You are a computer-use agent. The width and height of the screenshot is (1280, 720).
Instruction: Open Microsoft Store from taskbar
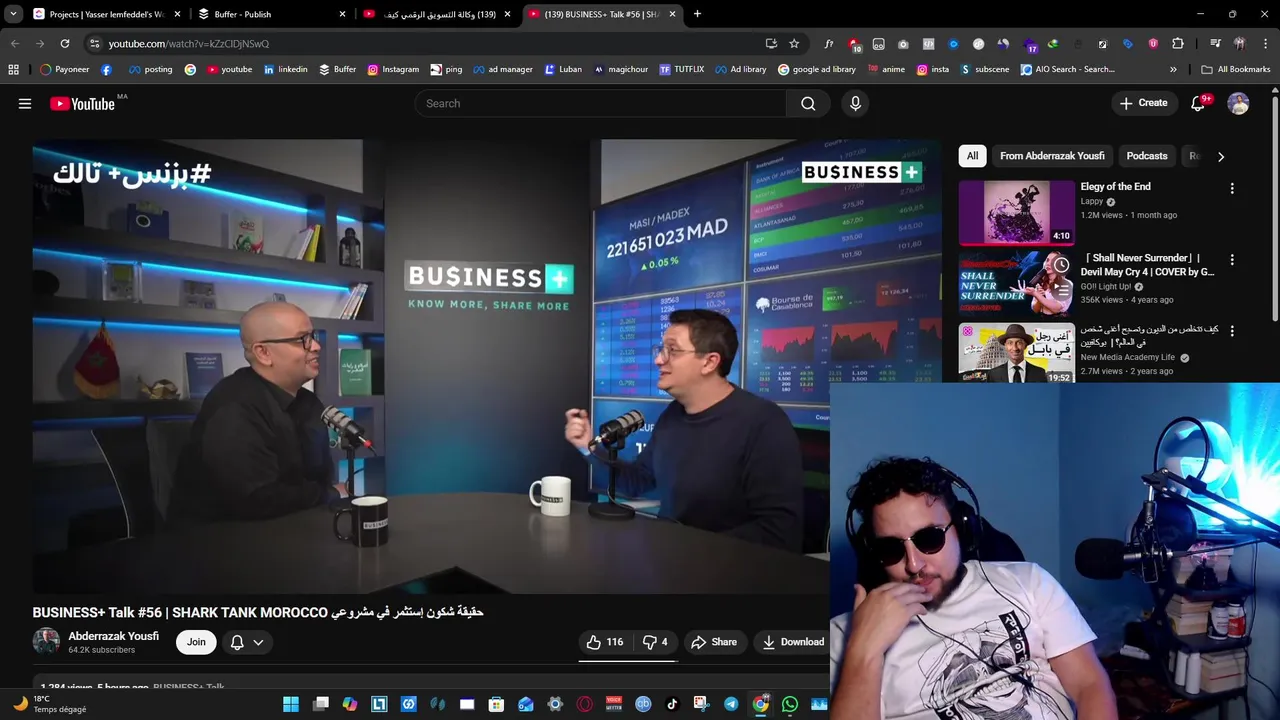point(496,704)
